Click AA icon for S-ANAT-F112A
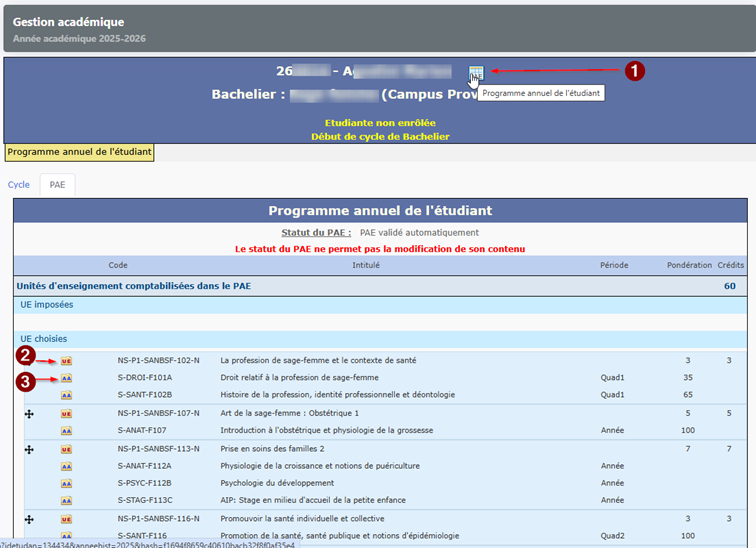 67,466
